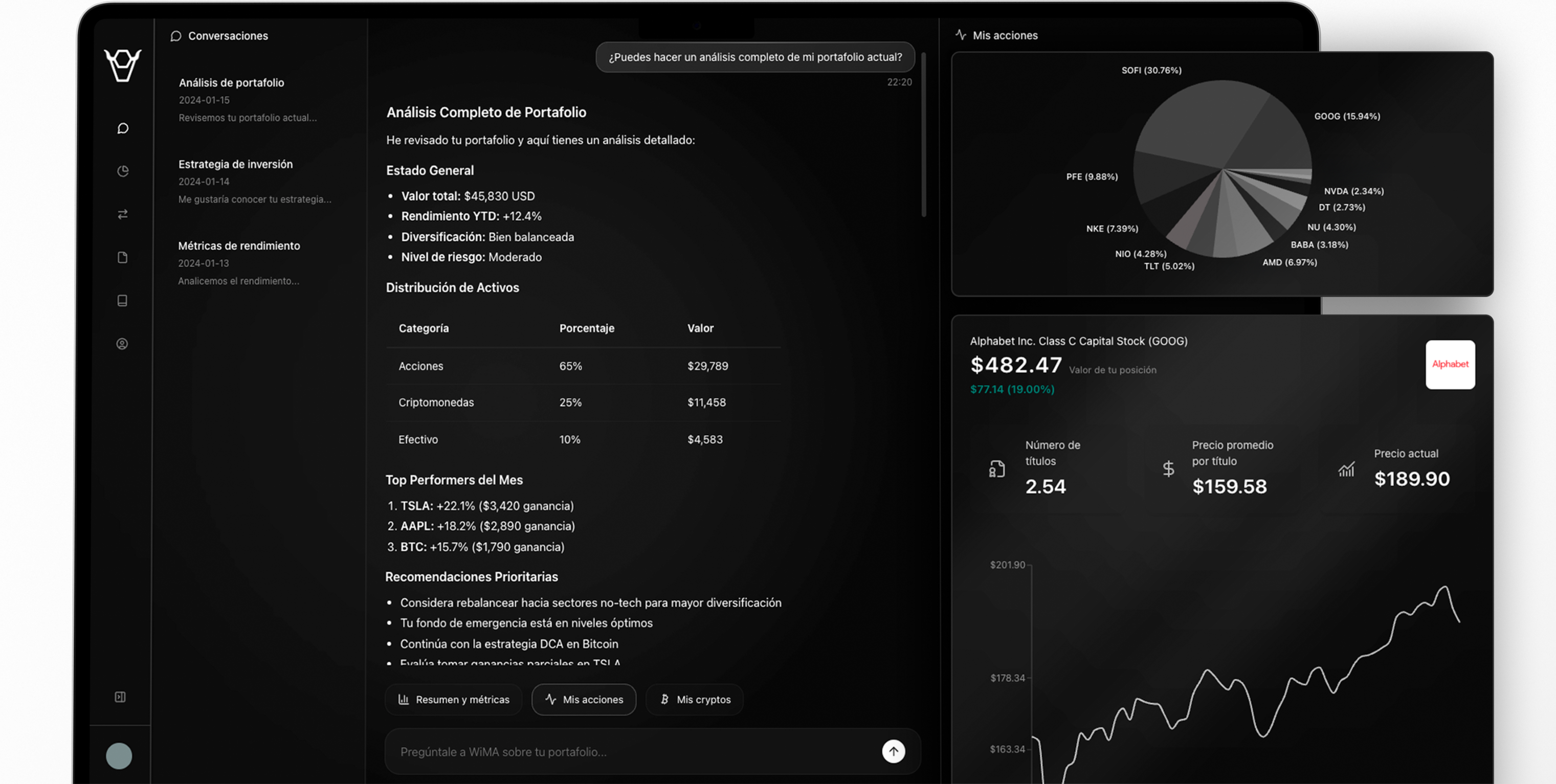The width and height of the screenshot is (1556, 784).
Task: Click the WiMA bull logo icon
Action: tap(123, 64)
